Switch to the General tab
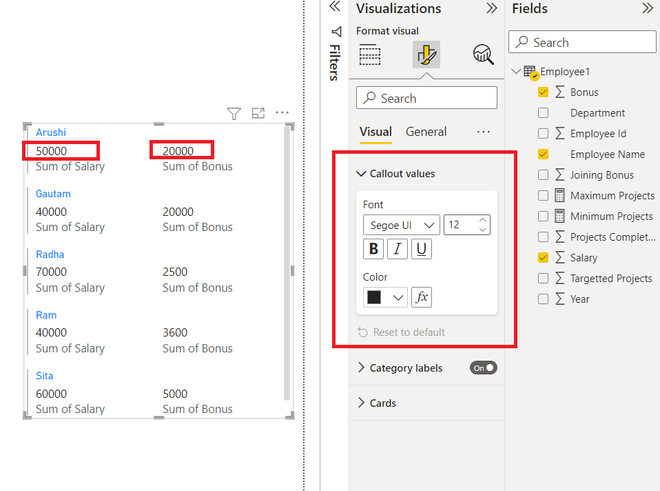 426,132
